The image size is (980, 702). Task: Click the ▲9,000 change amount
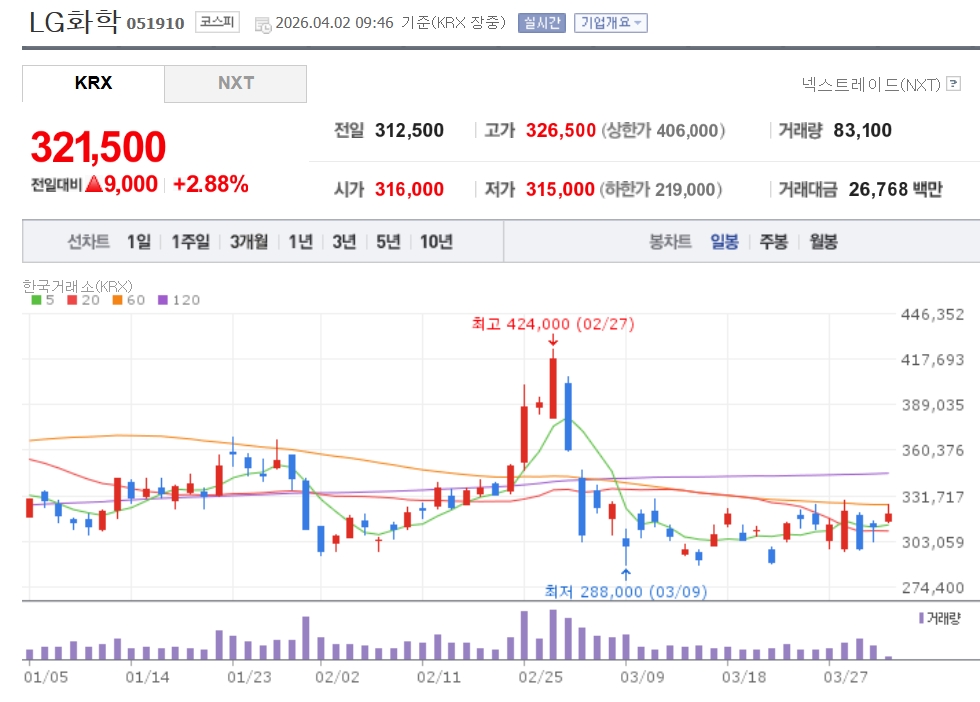click(x=121, y=184)
